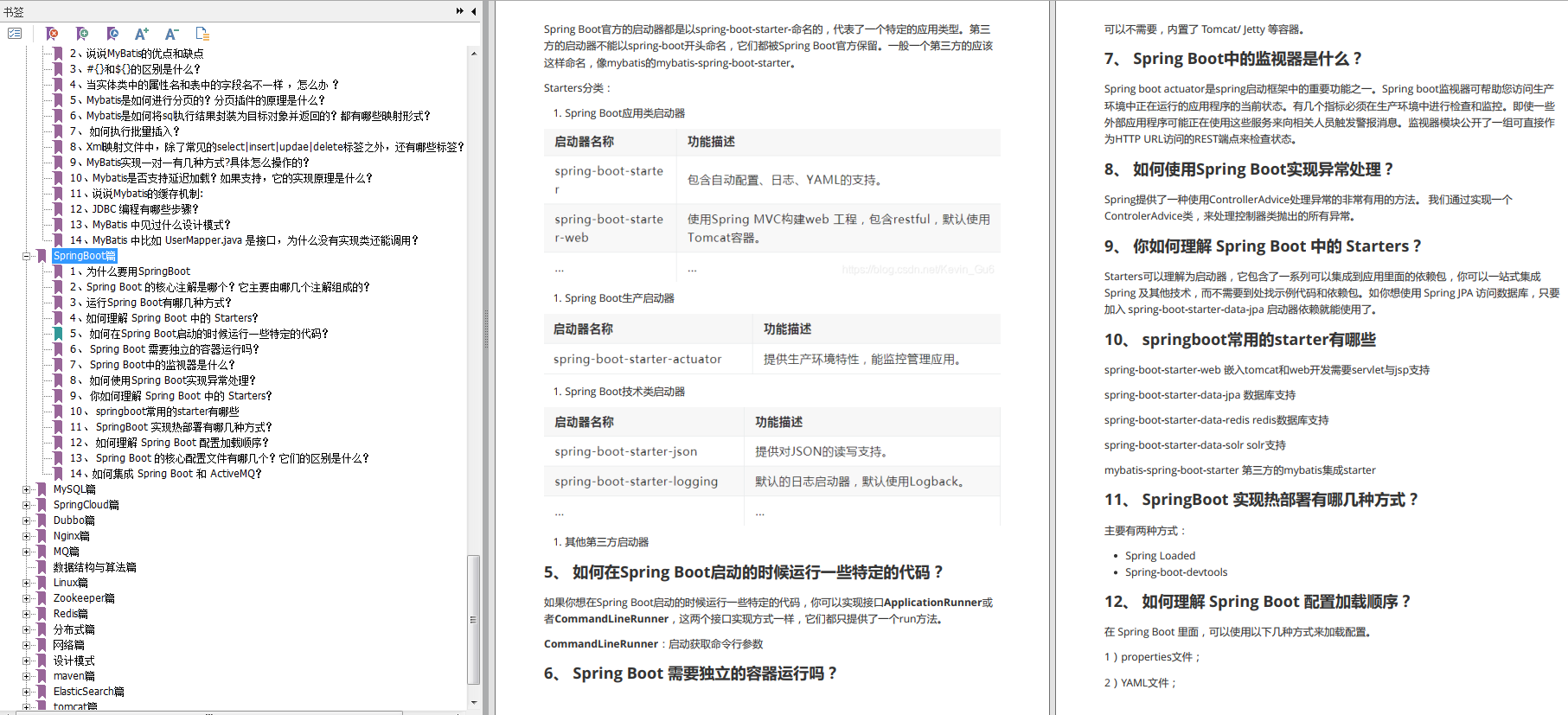Click the bookmark icon beside 12、JDBC 编程有哪些步骤
1568x715 pixels.
[x=58, y=209]
